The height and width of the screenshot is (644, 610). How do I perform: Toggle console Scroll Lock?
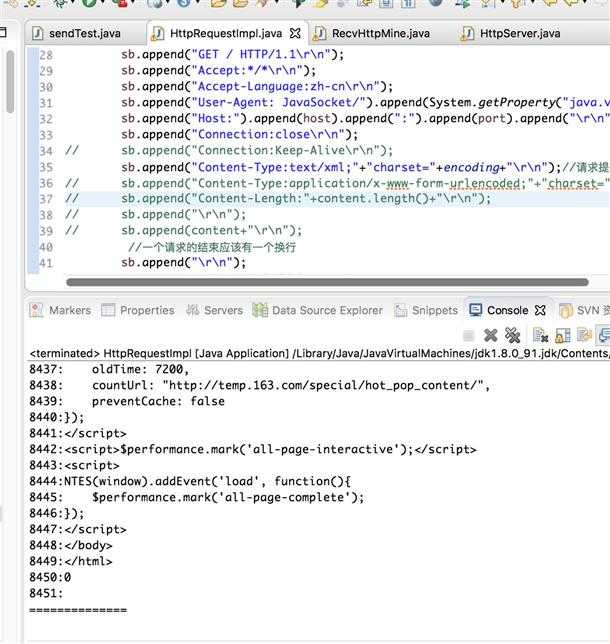(563, 336)
